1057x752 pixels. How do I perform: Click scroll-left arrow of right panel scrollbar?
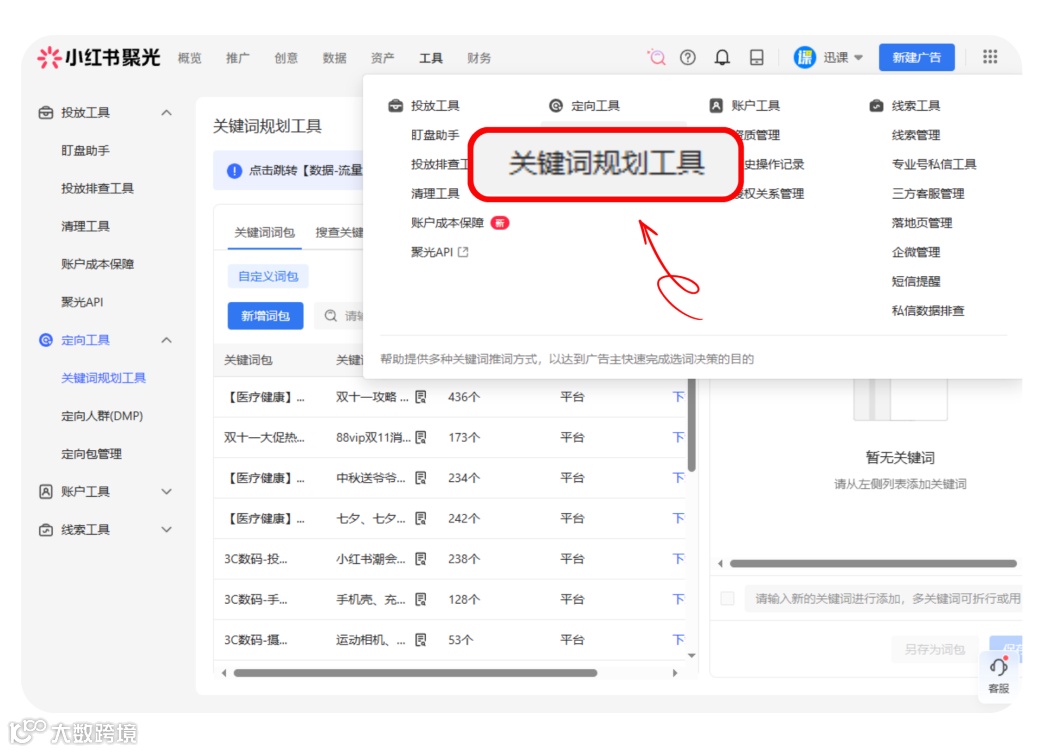pos(720,563)
